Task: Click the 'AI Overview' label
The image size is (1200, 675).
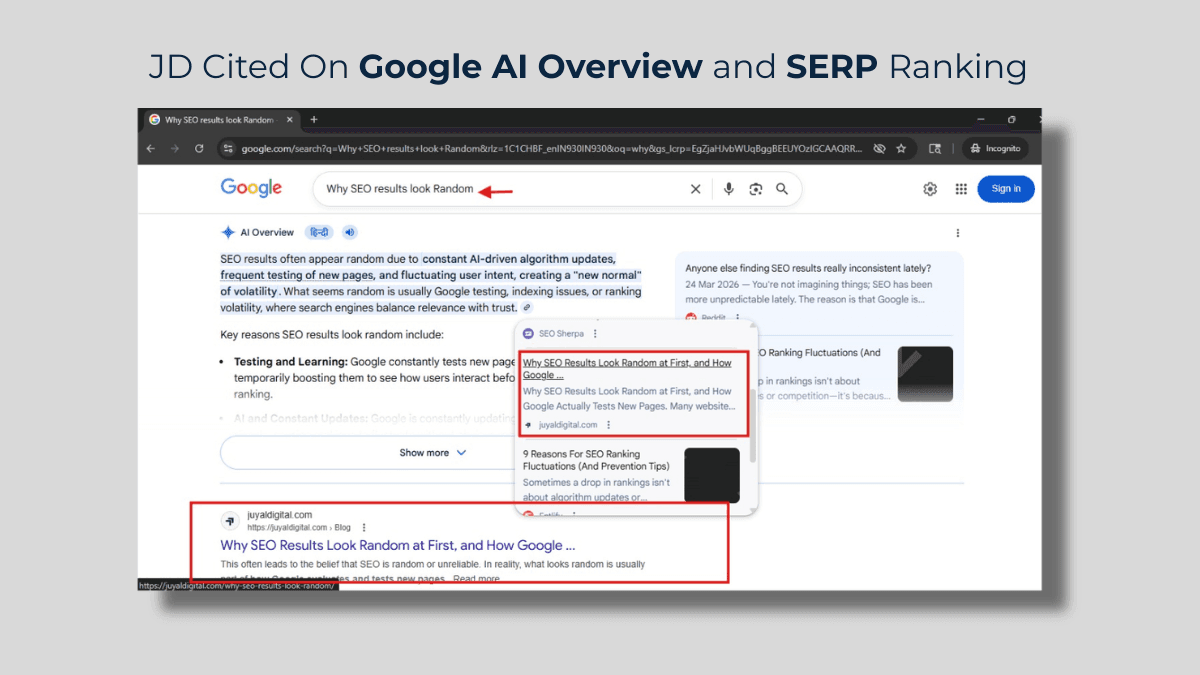Action: pos(267,232)
